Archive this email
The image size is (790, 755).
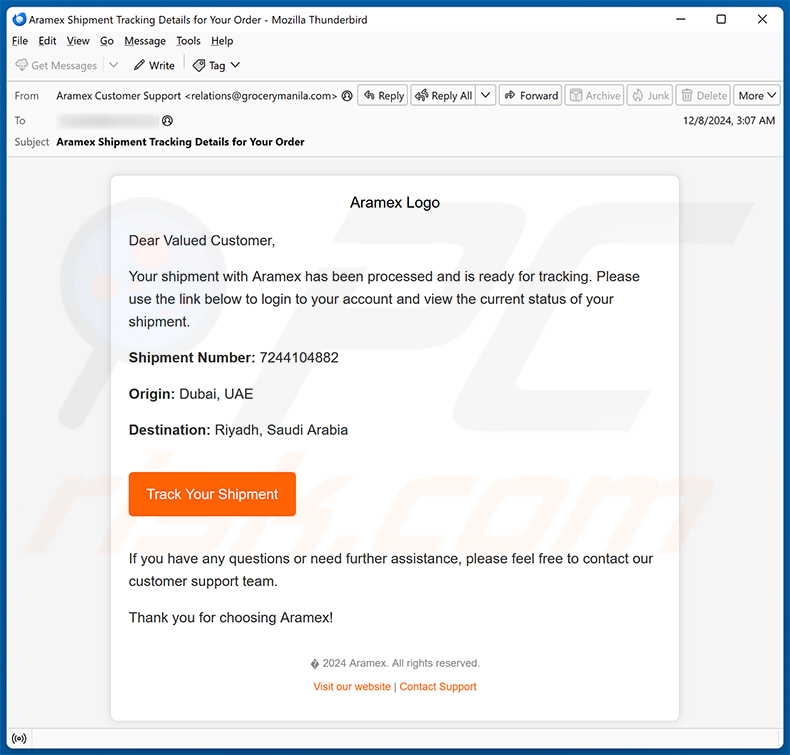[595, 95]
